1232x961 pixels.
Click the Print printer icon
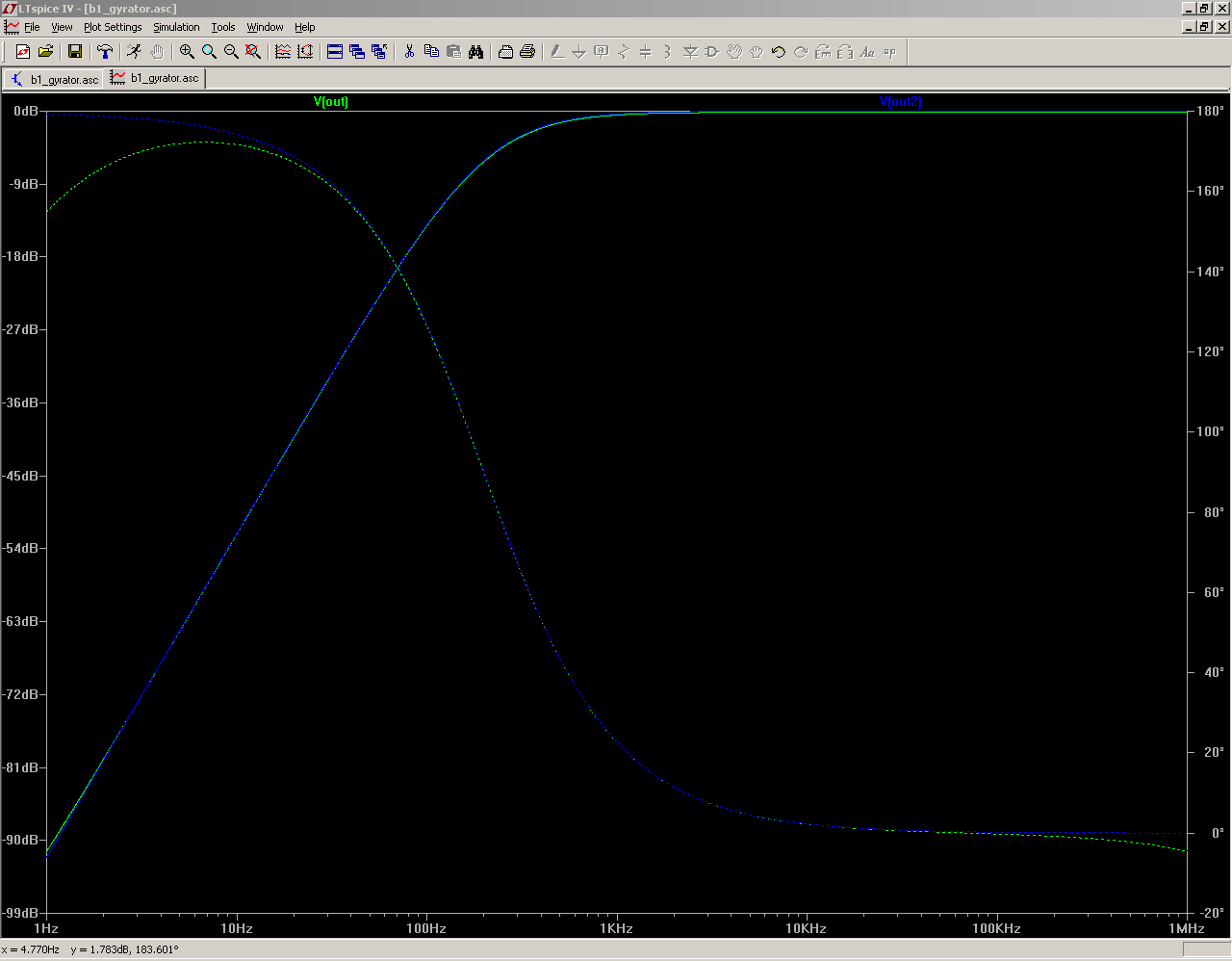(527, 52)
